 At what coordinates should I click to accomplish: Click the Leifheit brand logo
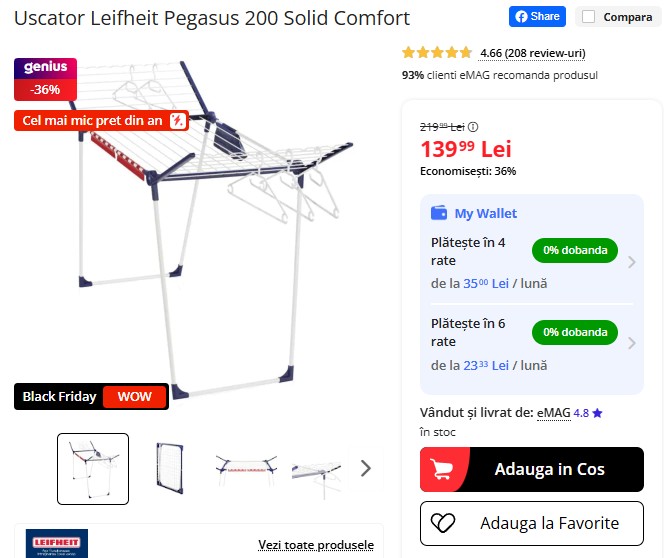point(57,541)
